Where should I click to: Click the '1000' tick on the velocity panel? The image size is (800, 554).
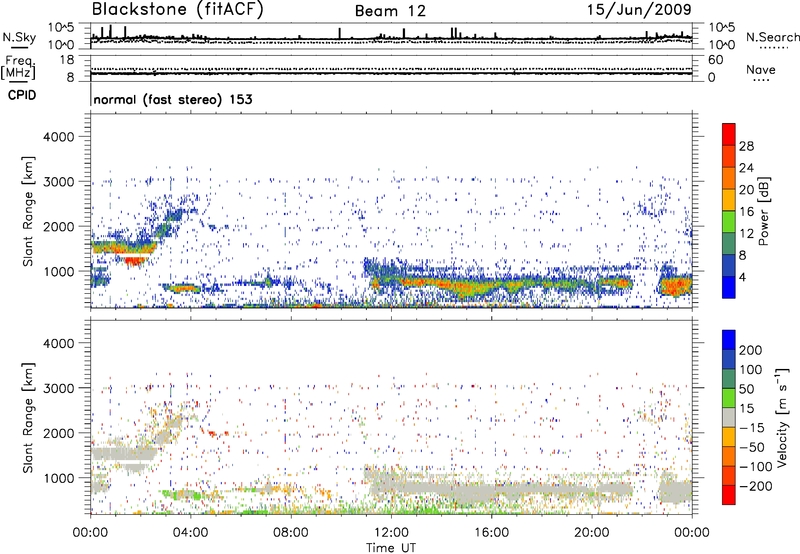pyautogui.click(x=59, y=478)
